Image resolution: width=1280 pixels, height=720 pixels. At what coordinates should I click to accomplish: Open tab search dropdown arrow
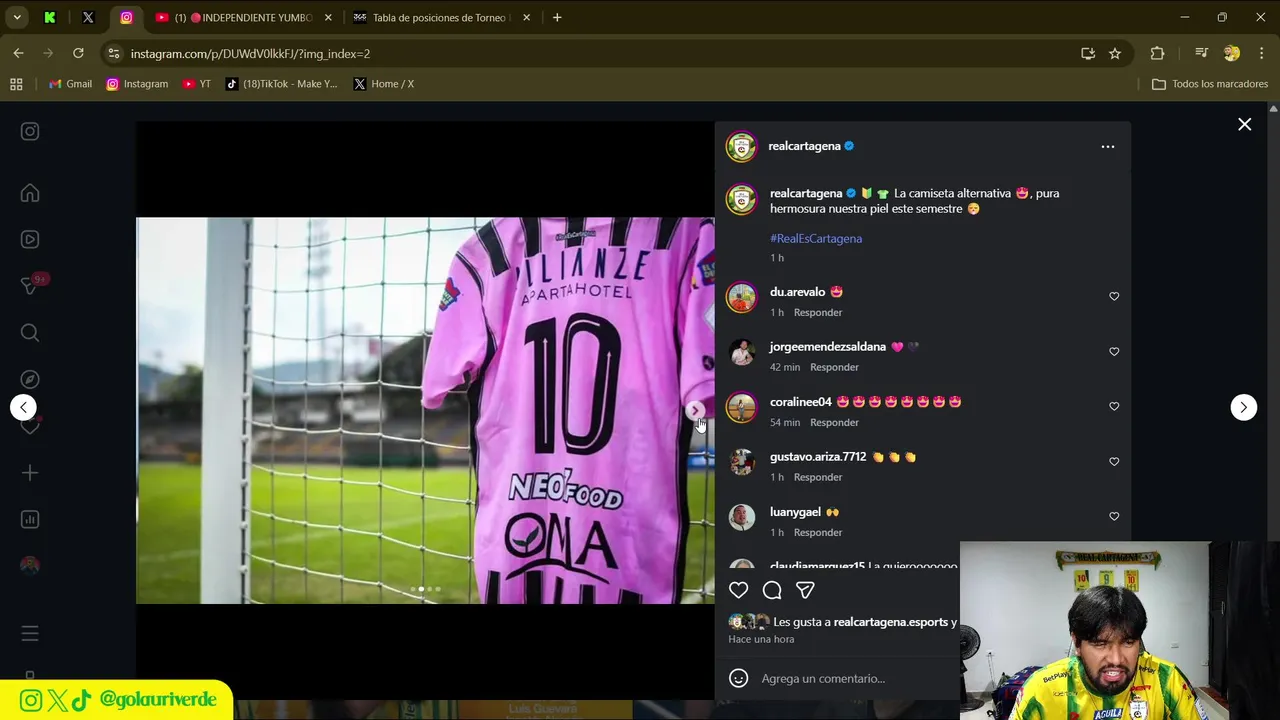(x=16, y=18)
